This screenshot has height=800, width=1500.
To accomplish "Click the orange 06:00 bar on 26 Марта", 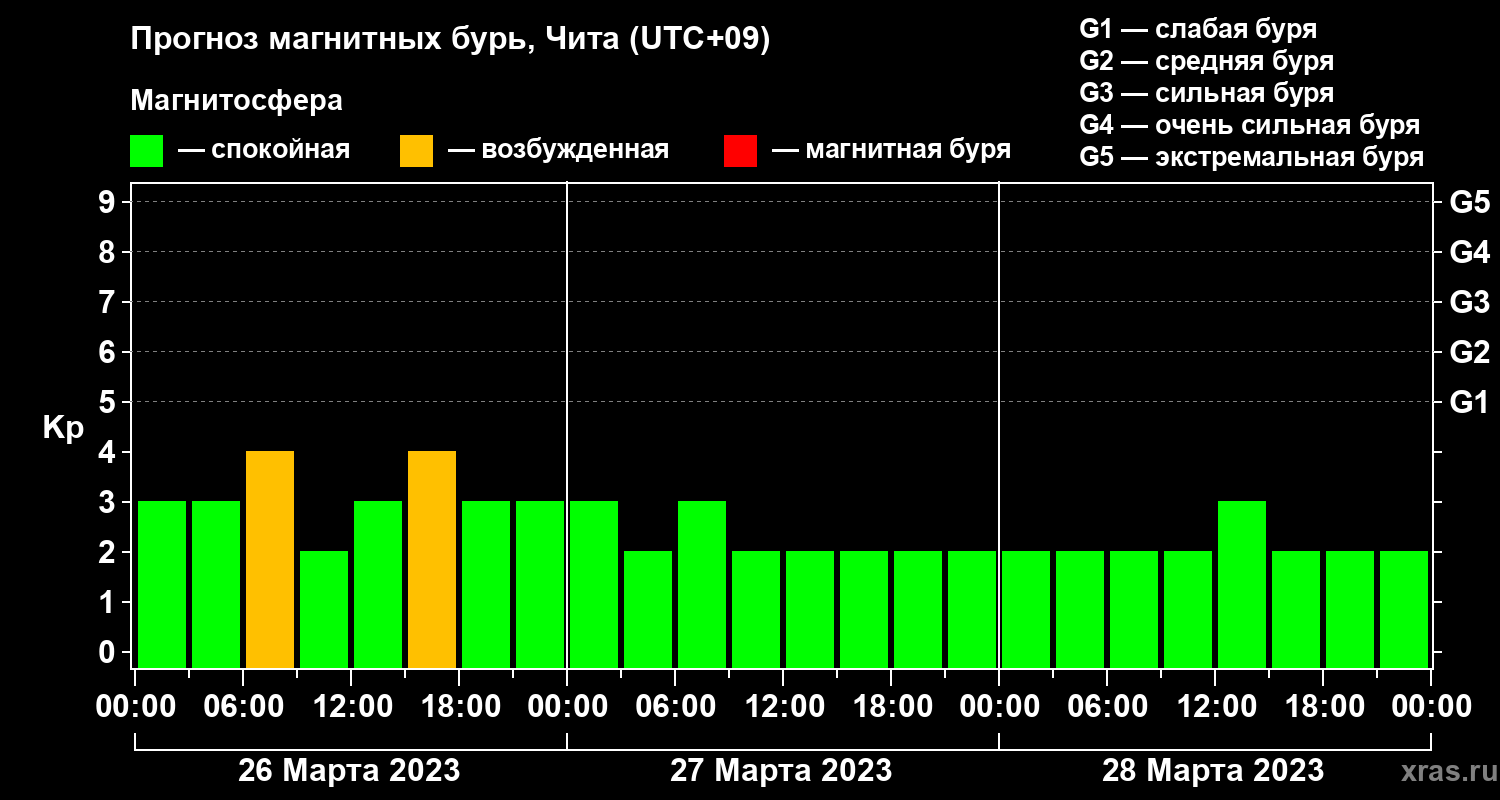I will (x=270, y=559).
